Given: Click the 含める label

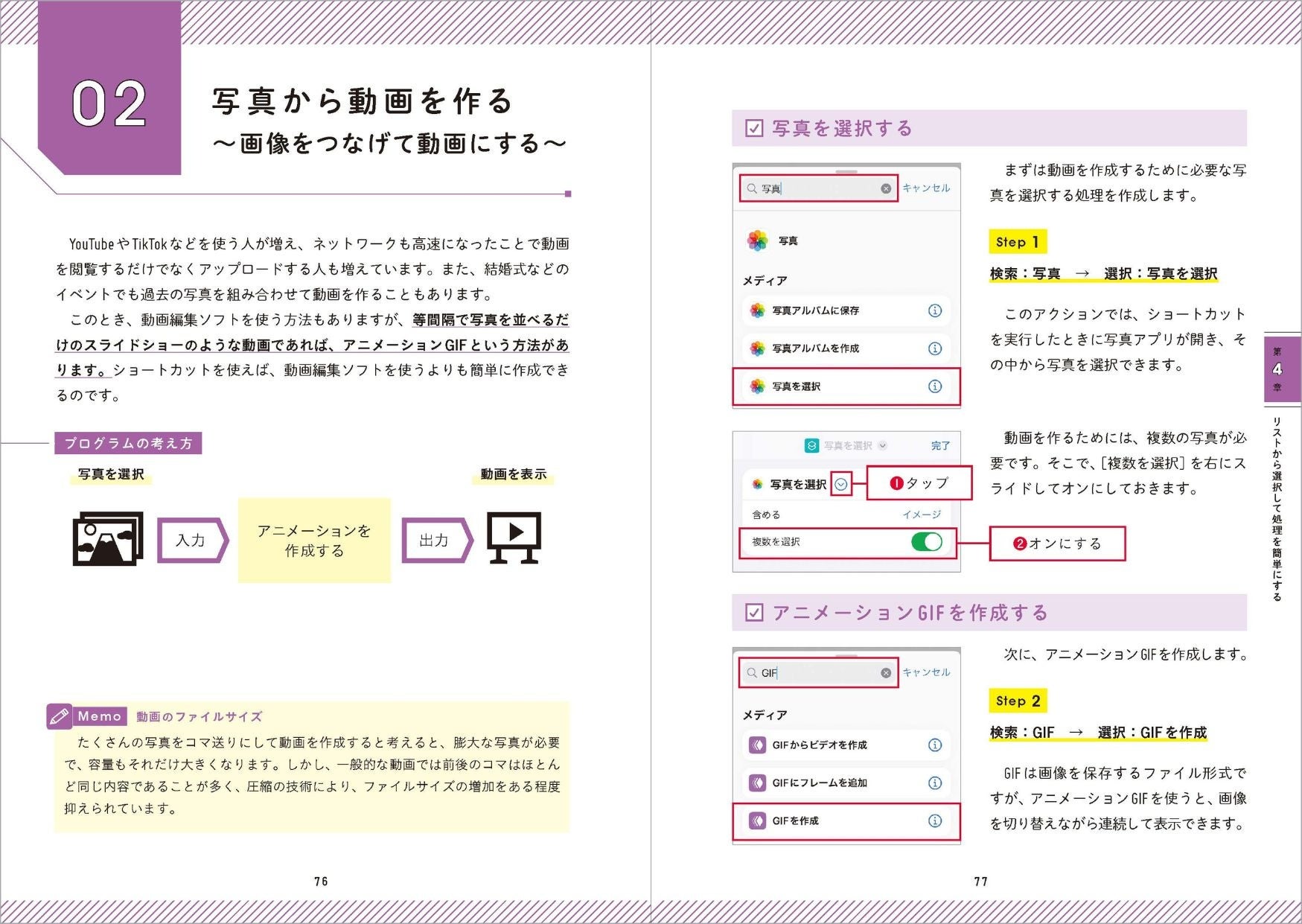Looking at the screenshot, I should coord(766,514).
